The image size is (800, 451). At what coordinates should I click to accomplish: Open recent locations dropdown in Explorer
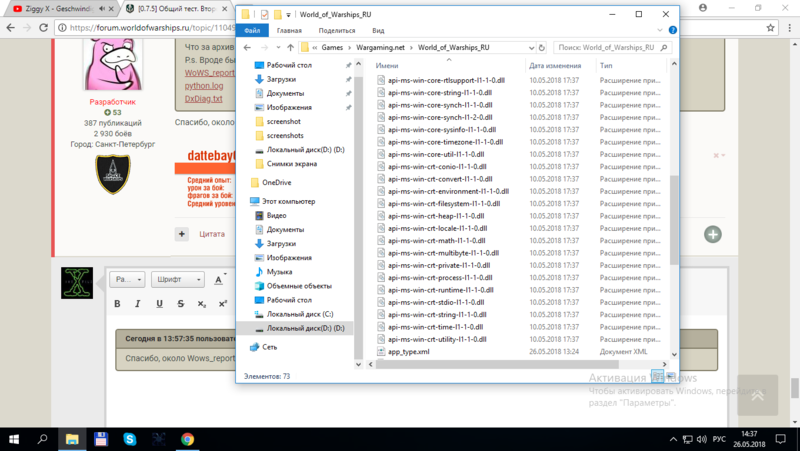pos(278,47)
